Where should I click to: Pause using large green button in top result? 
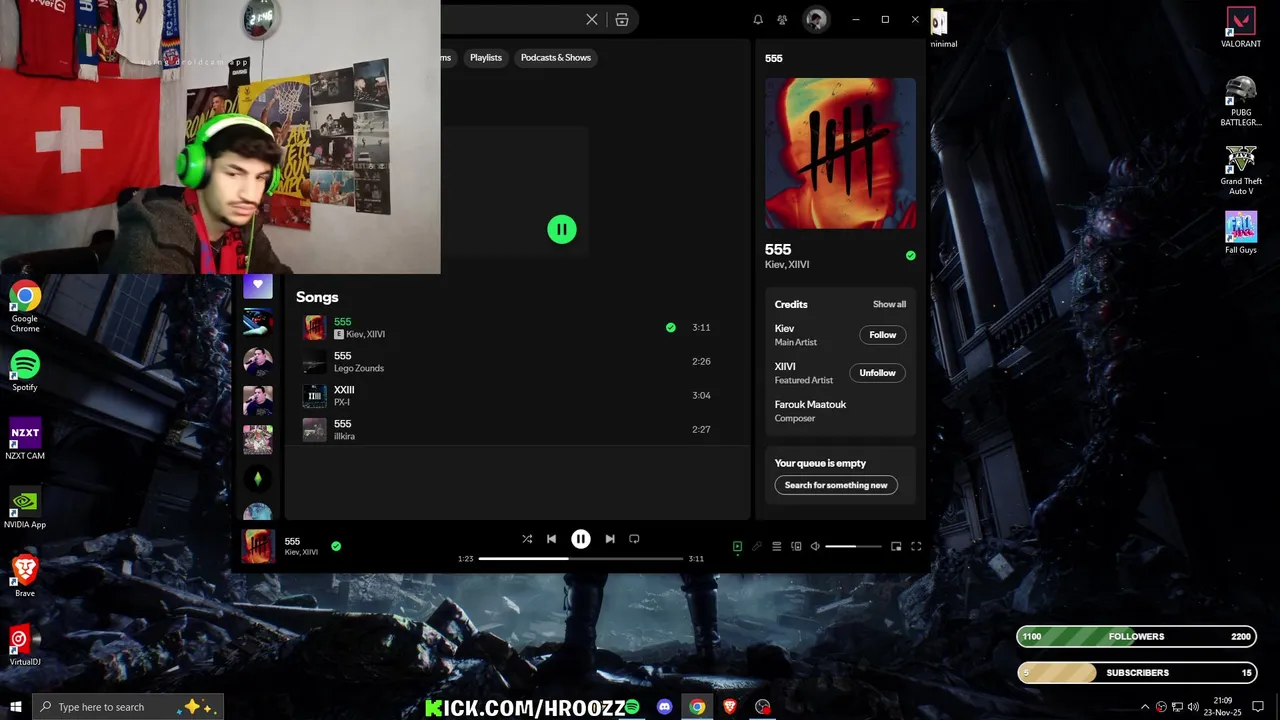coord(562,229)
